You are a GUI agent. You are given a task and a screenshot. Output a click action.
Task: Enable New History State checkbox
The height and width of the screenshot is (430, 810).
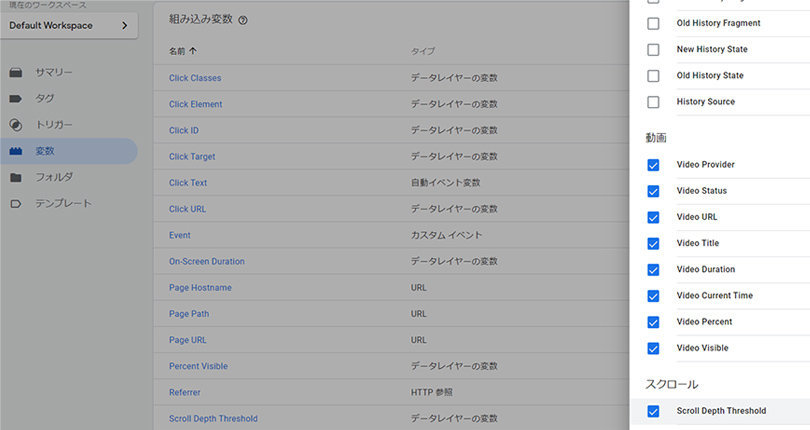coord(653,50)
